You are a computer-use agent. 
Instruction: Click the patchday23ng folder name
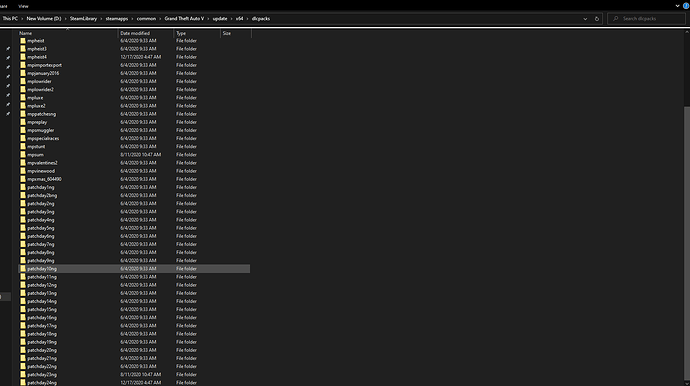tap(42, 375)
